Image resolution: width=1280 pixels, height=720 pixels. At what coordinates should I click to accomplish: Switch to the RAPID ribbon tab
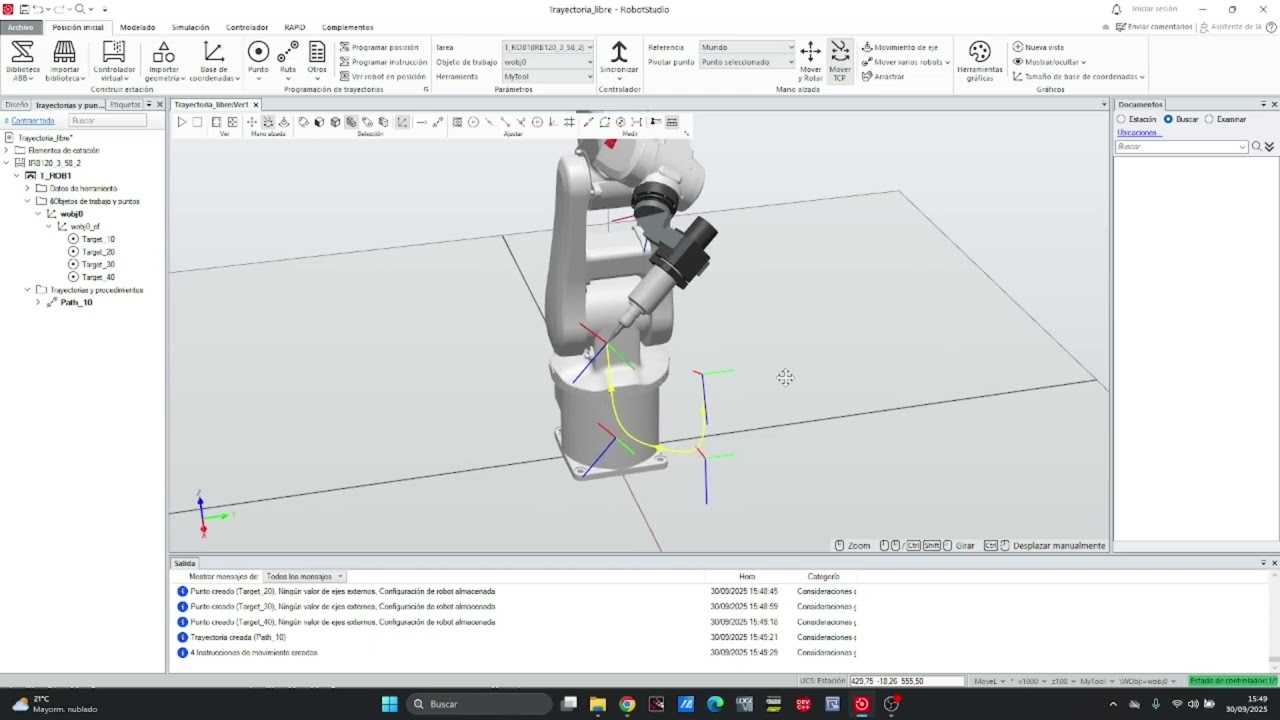coord(294,27)
